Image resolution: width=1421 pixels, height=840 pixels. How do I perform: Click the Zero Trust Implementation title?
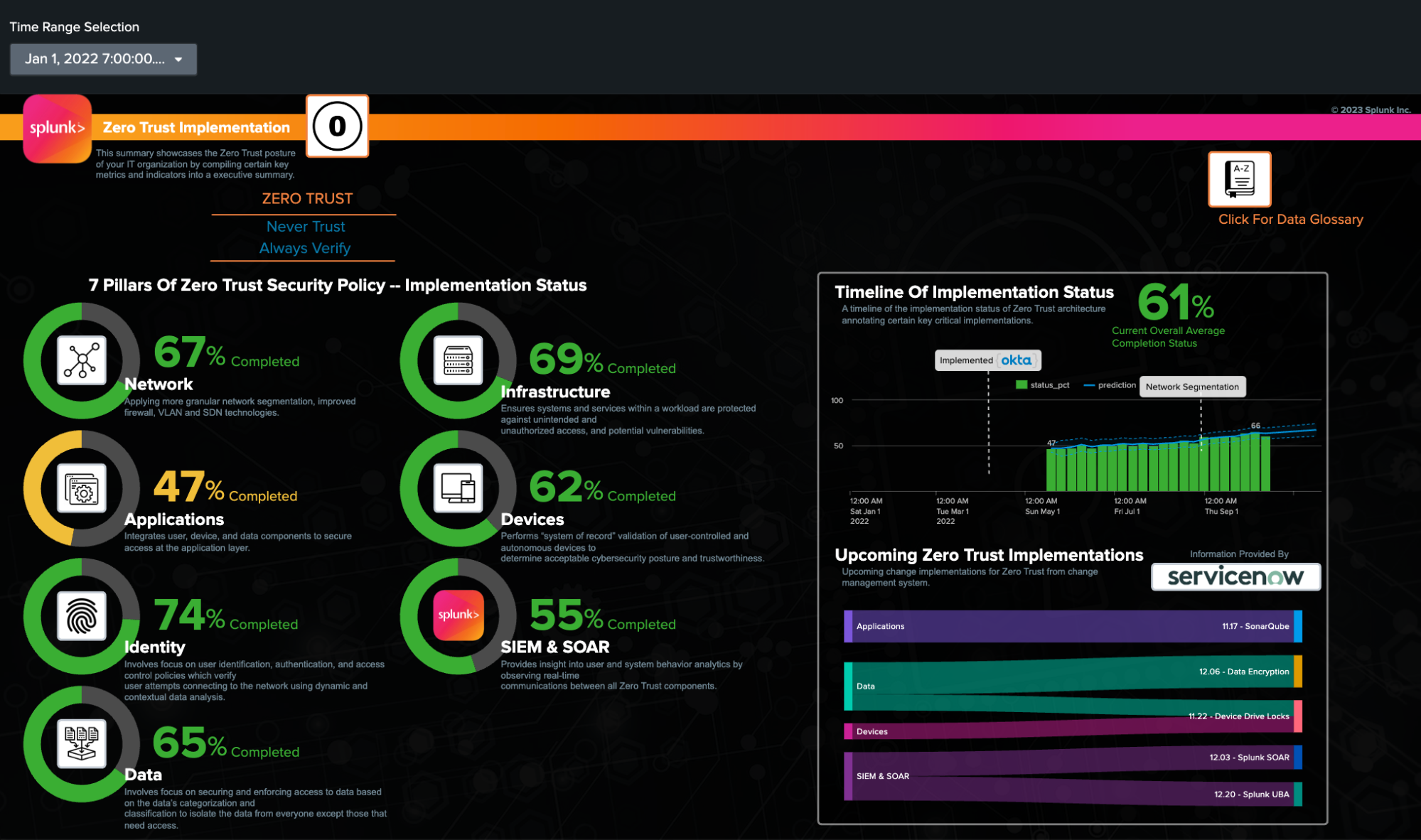tap(196, 128)
